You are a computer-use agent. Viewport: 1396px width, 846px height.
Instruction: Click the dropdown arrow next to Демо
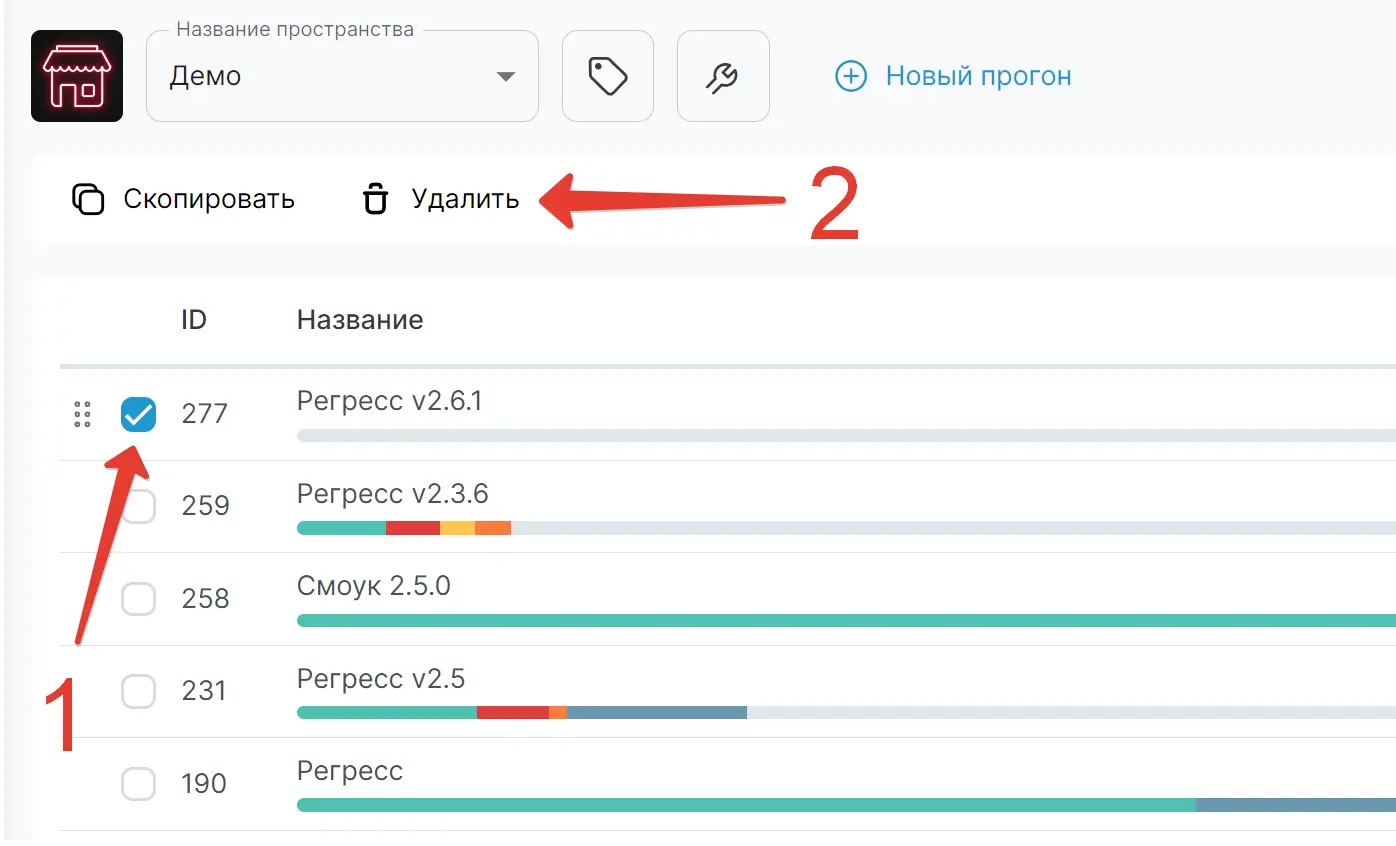click(x=507, y=75)
